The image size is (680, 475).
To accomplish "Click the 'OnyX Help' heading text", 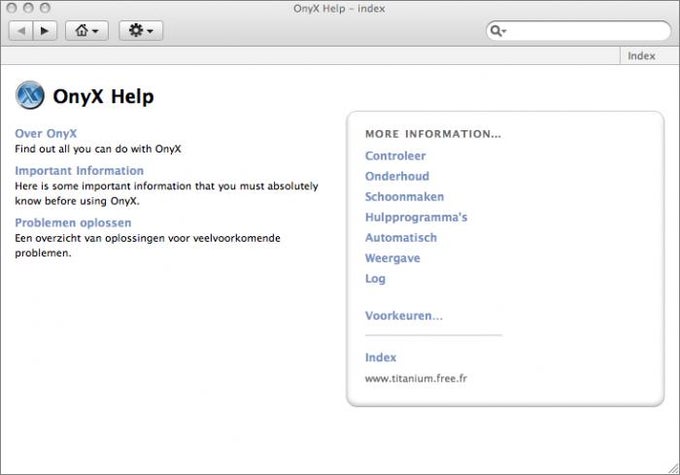I will [103, 96].
